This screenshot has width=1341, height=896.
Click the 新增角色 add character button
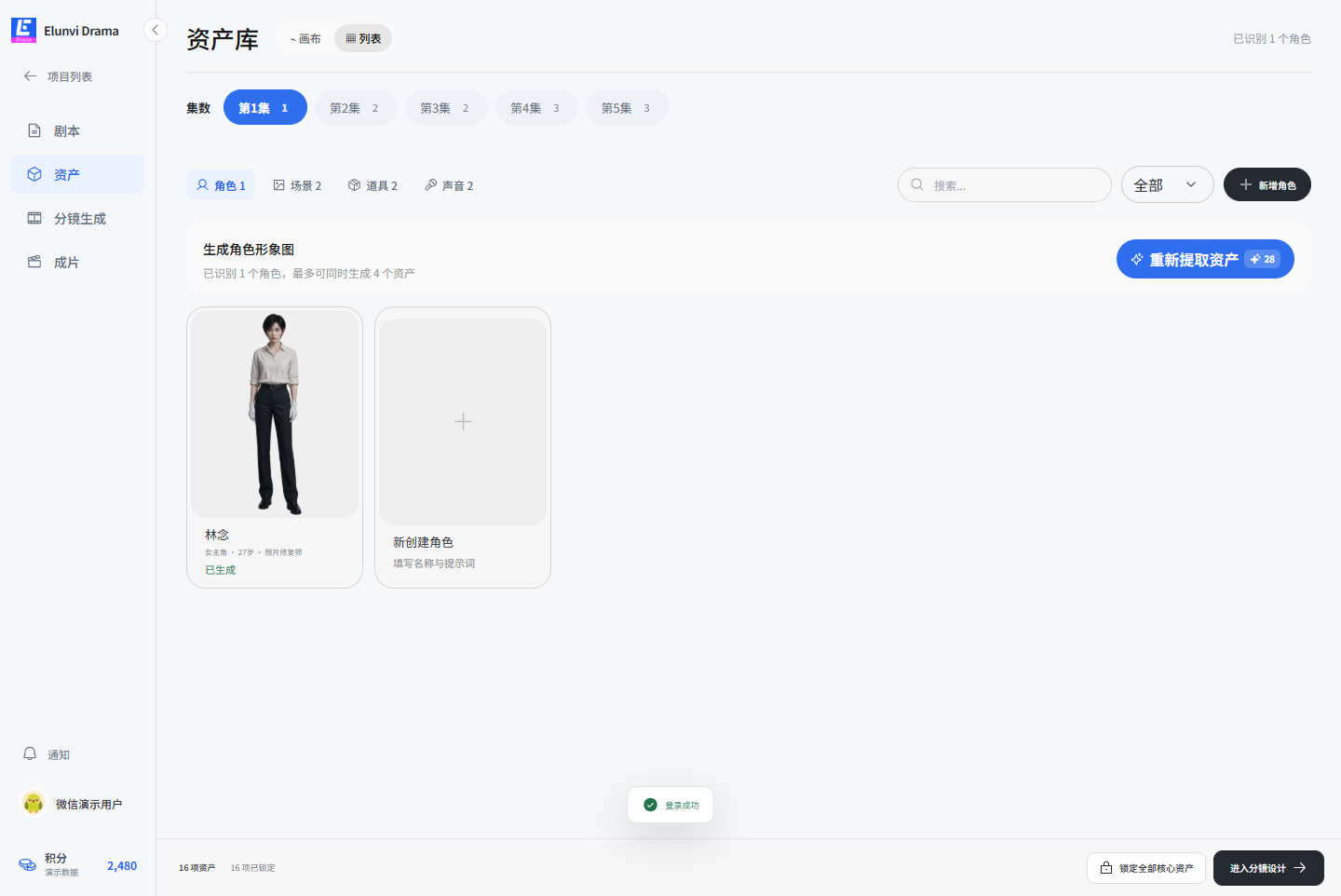click(1267, 184)
